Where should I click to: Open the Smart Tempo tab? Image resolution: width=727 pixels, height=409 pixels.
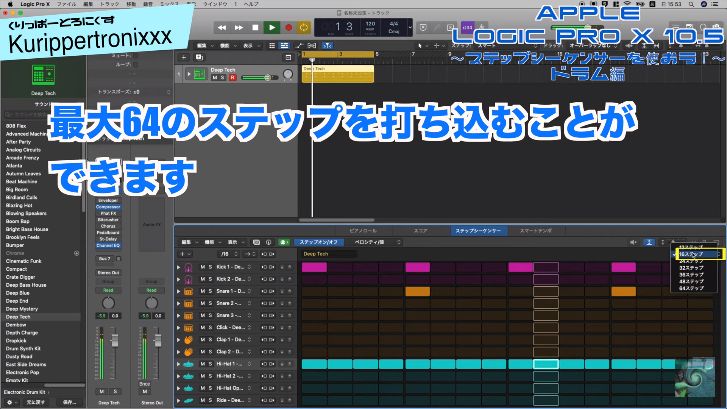536,230
